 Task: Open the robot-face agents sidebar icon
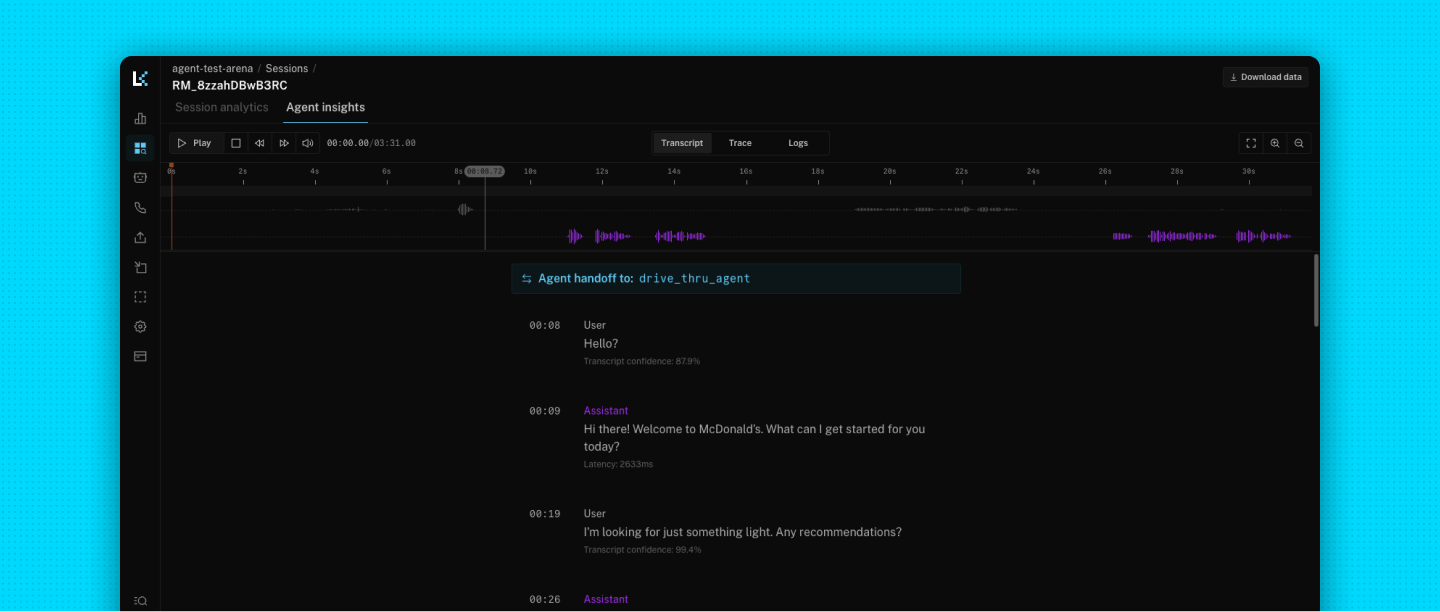(x=140, y=178)
